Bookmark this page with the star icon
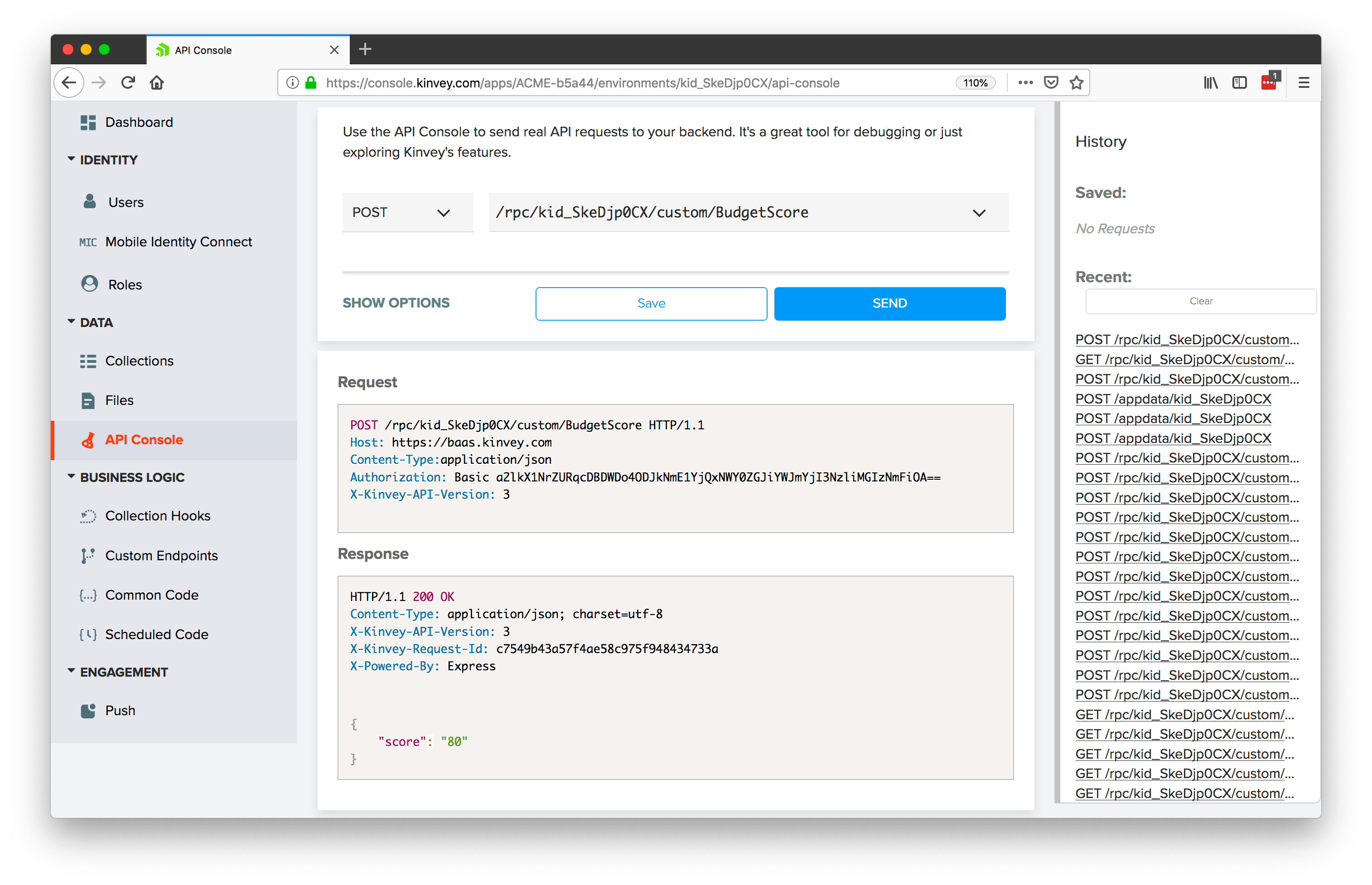Viewport: 1372px width, 885px height. pos(1077,83)
